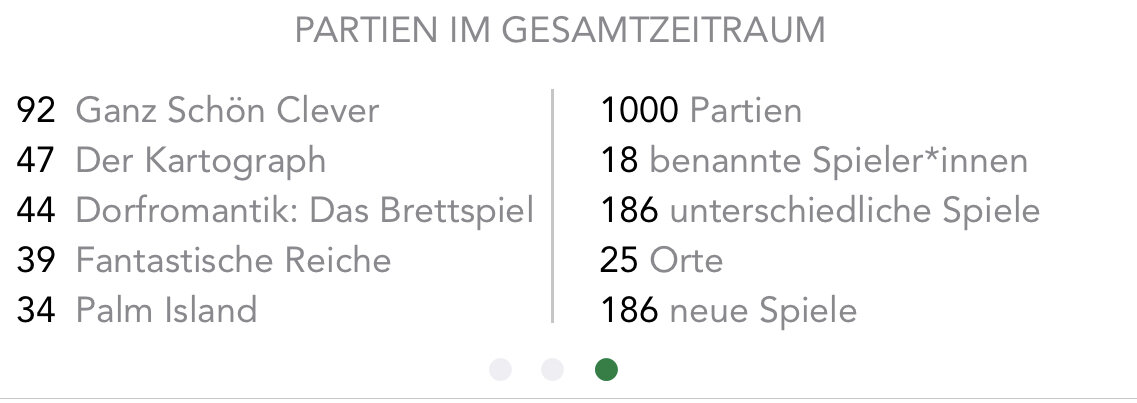Go to the first page dot
Viewport: 1137px width, 403px height.
[501, 370]
